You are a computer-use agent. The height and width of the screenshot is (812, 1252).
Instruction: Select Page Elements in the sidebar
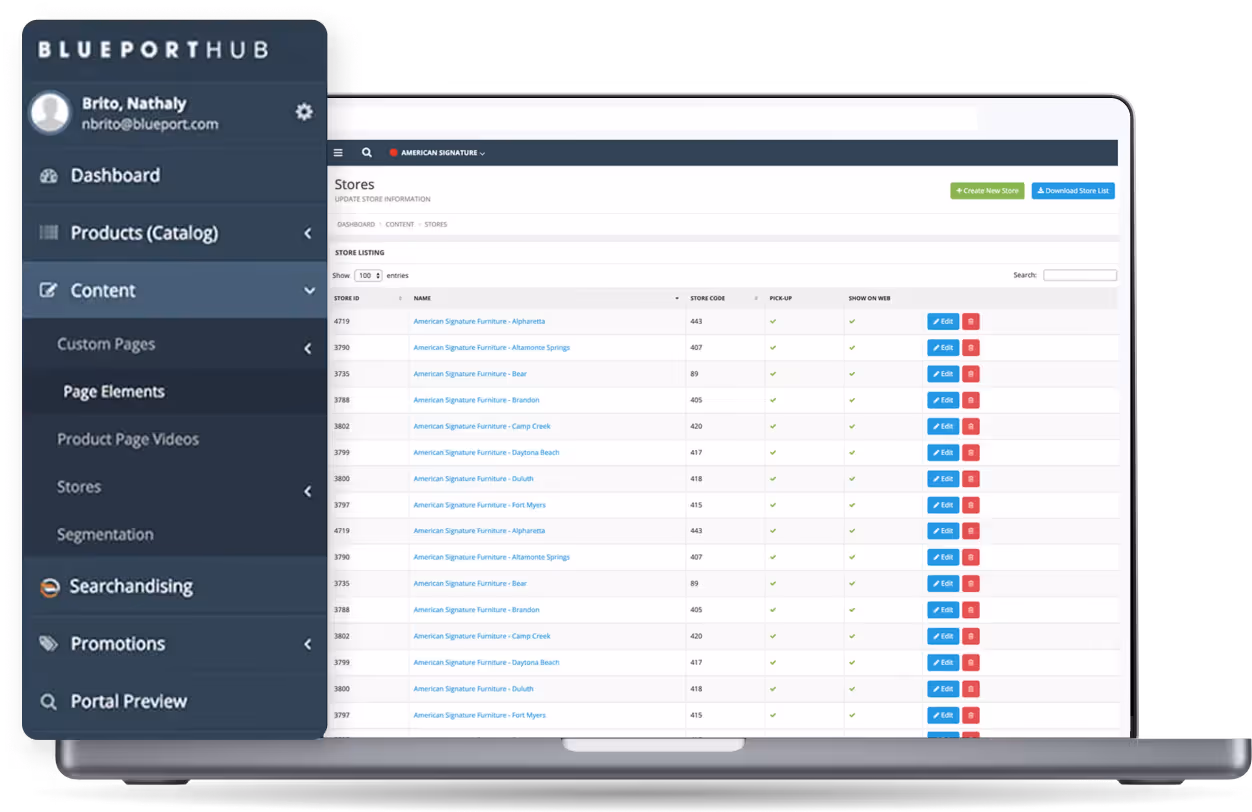114,392
